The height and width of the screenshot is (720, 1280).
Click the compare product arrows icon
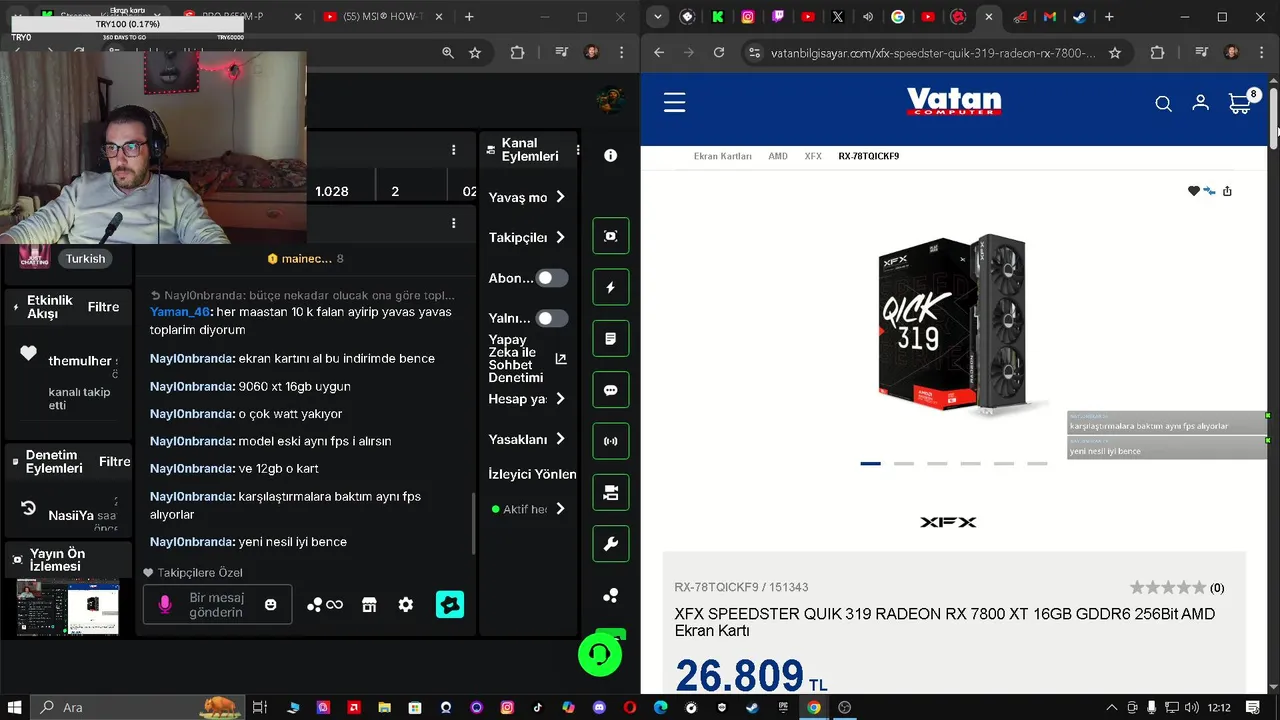click(x=1209, y=191)
